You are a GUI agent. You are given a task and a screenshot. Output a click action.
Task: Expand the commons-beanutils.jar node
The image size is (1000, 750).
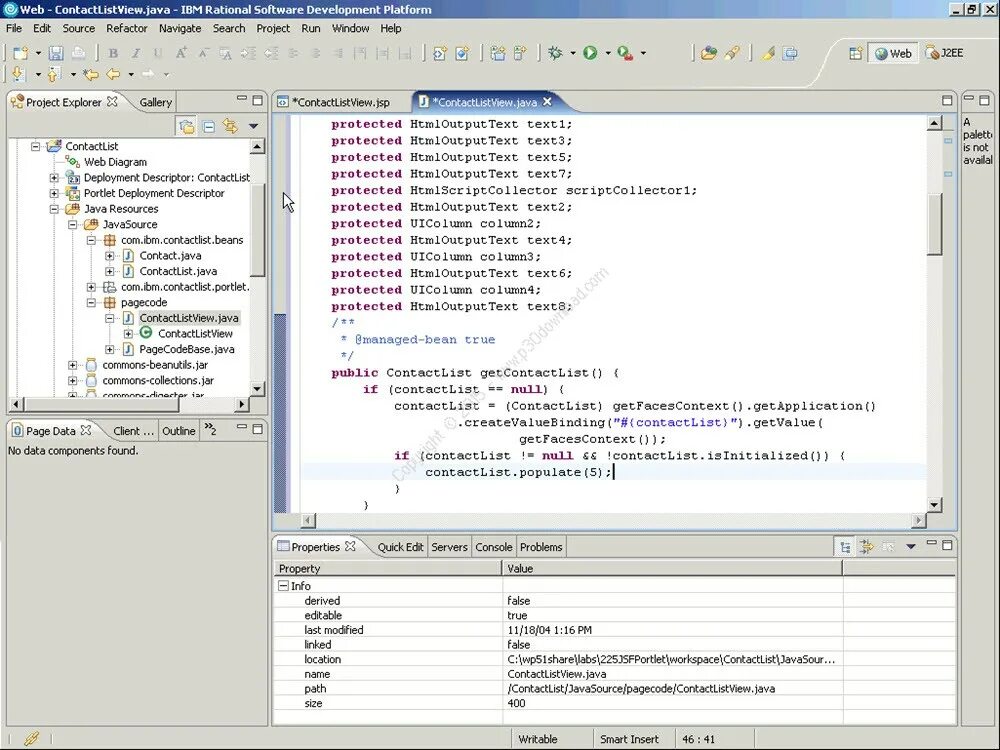coord(73,365)
